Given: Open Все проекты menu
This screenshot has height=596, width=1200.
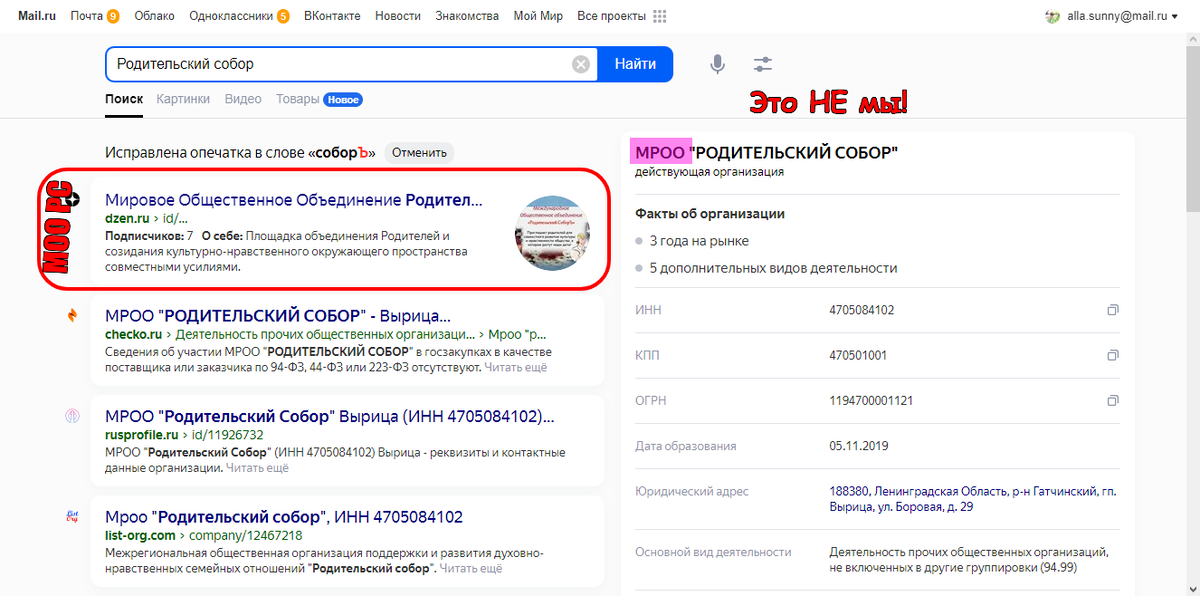Looking at the screenshot, I should pyautogui.click(x=610, y=17).
